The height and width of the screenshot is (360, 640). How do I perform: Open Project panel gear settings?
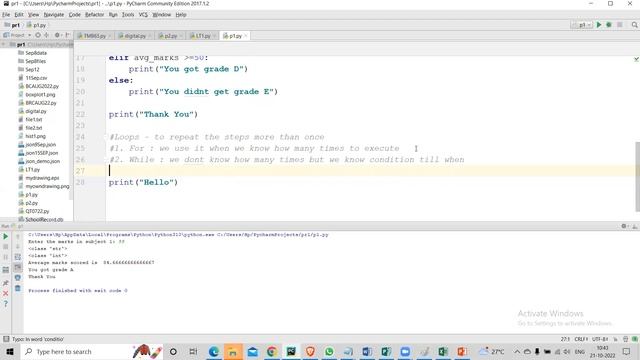click(x=57, y=35)
